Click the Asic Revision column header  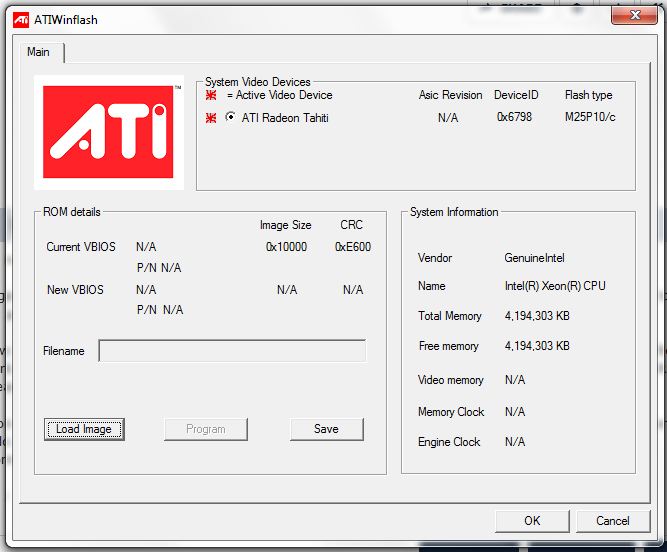click(x=450, y=95)
